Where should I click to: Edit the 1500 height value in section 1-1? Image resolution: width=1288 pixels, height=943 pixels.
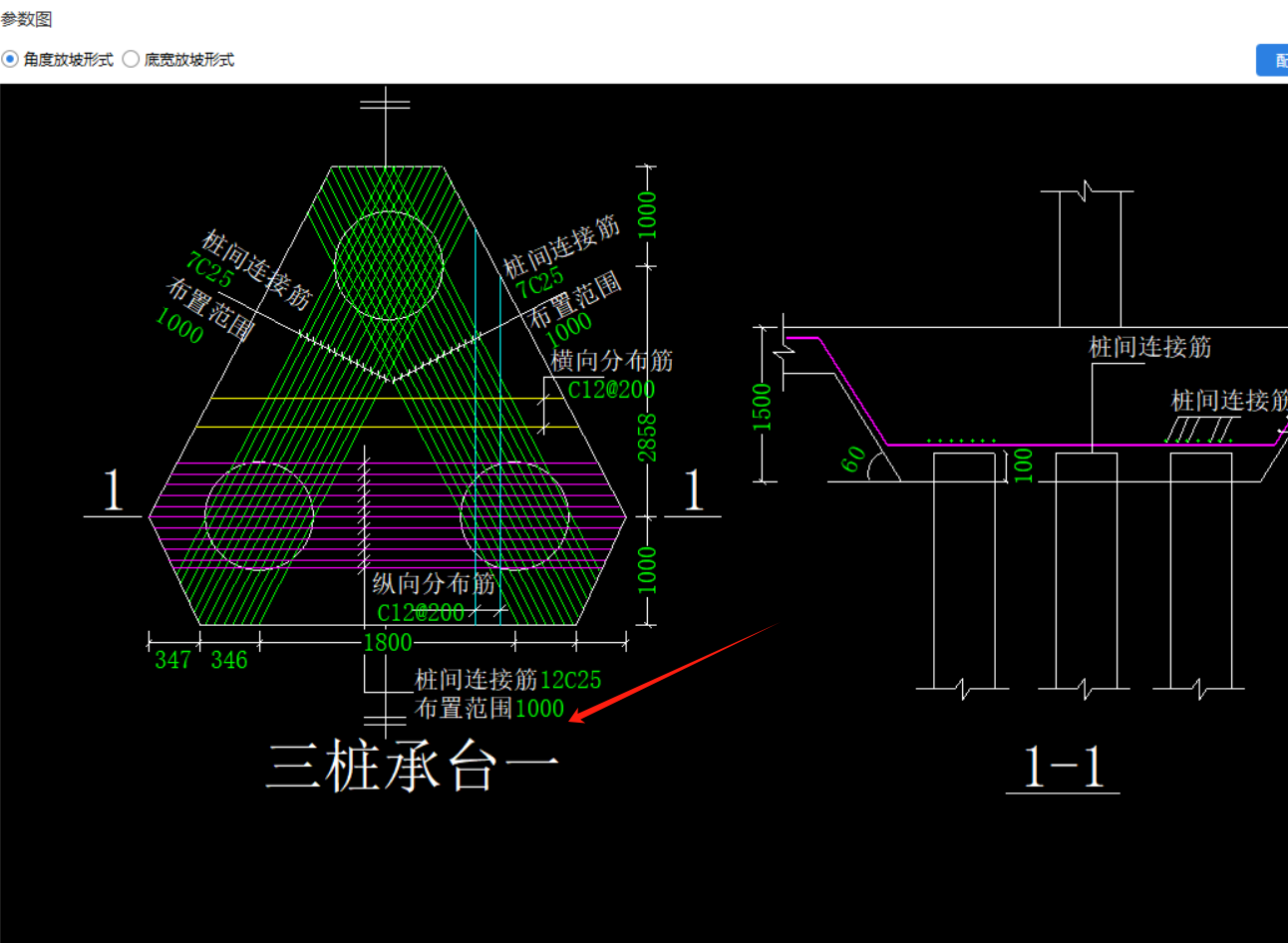(x=762, y=407)
